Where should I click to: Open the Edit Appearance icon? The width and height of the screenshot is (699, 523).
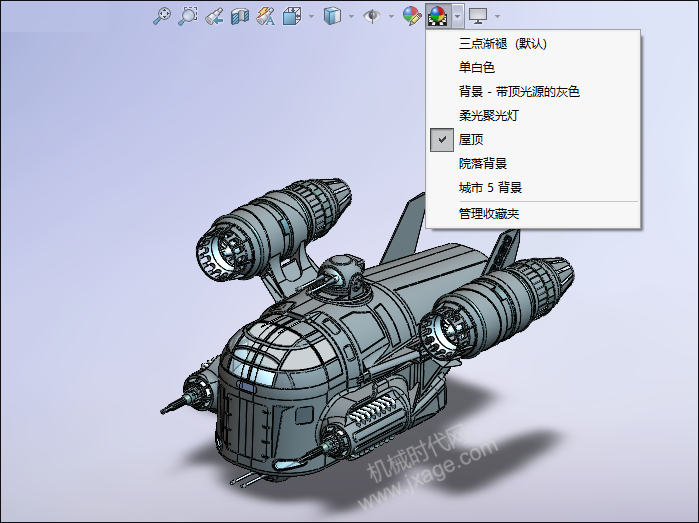coord(411,16)
